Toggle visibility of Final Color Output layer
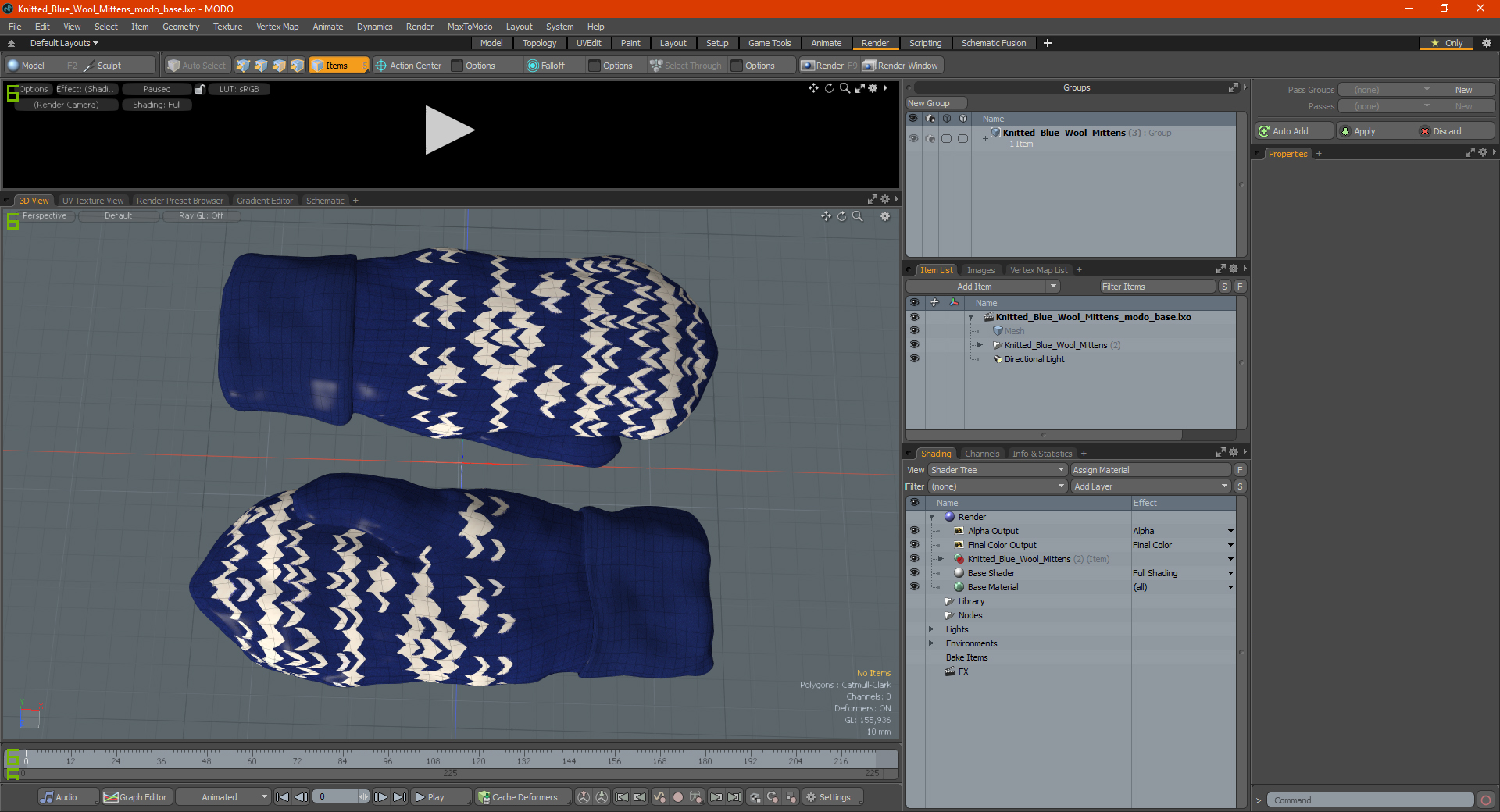The height and width of the screenshot is (812, 1500). pyautogui.click(x=914, y=545)
